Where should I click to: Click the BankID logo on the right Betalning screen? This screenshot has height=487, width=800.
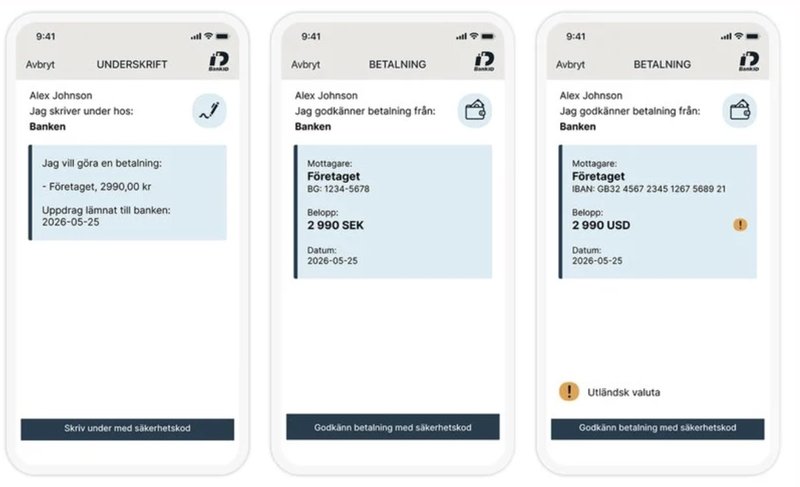(x=749, y=63)
